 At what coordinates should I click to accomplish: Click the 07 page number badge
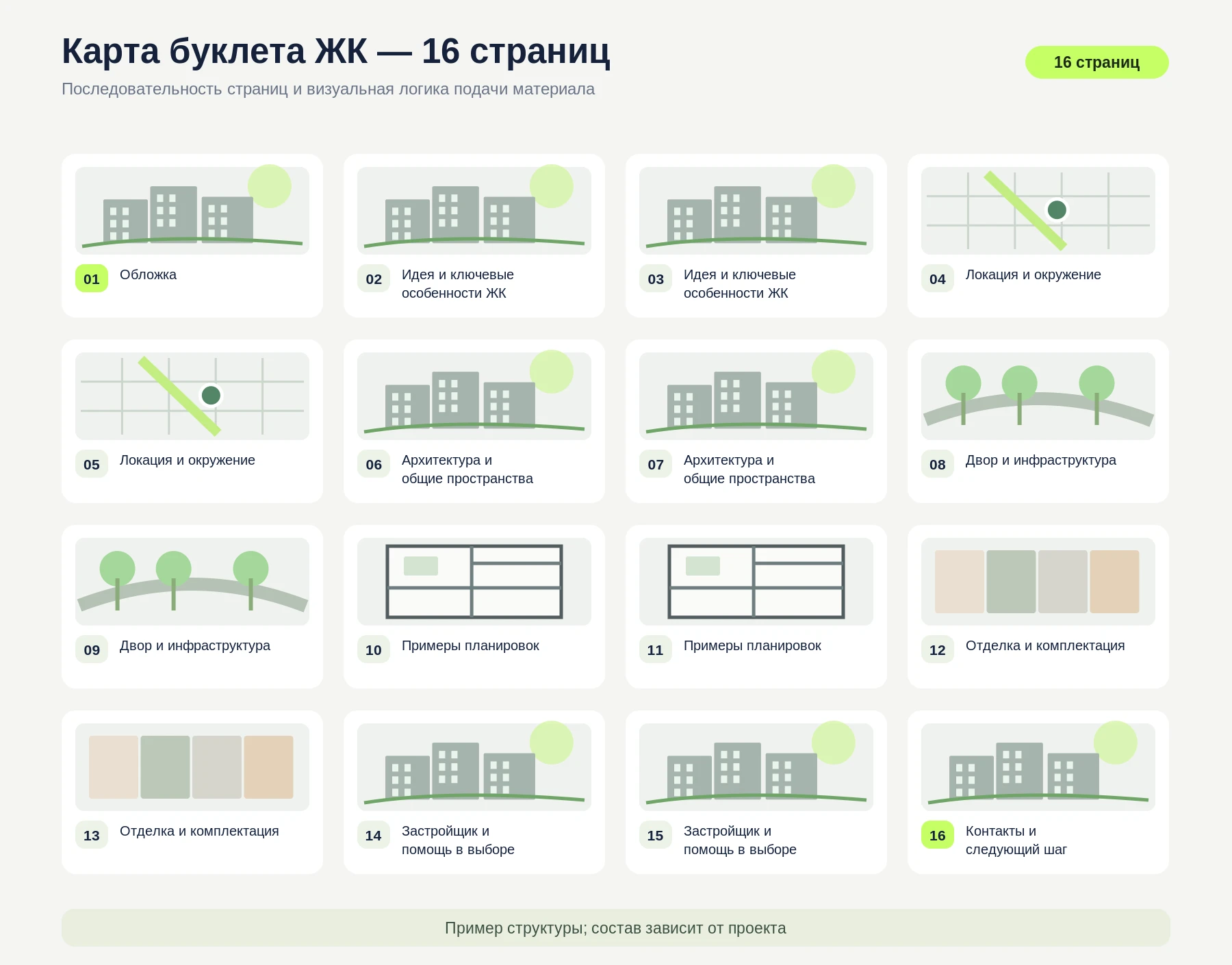(656, 464)
